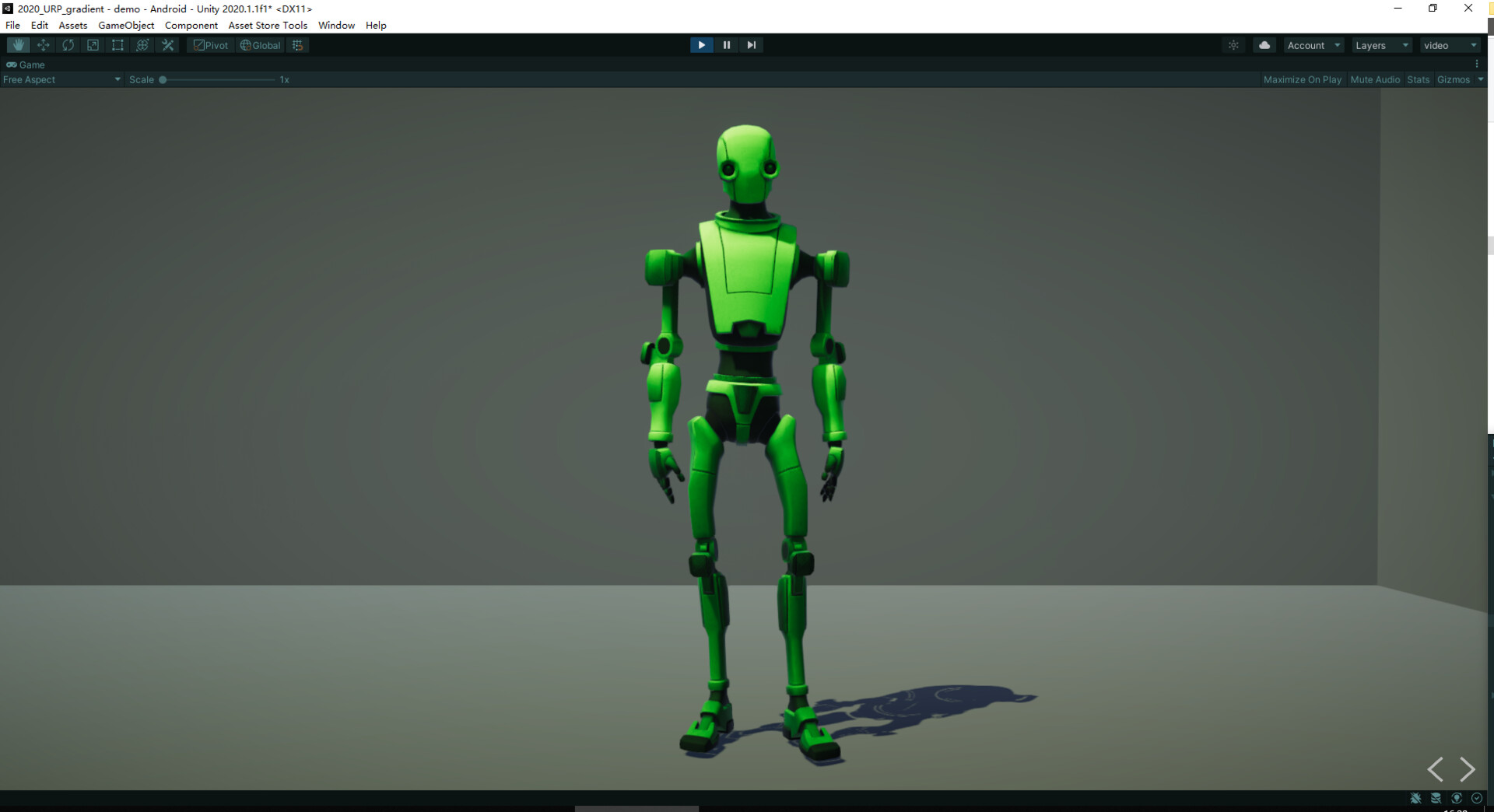1494x812 pixels.
Task: Open the Available Custom Editor Tools icon
Action: pos(167,45)
